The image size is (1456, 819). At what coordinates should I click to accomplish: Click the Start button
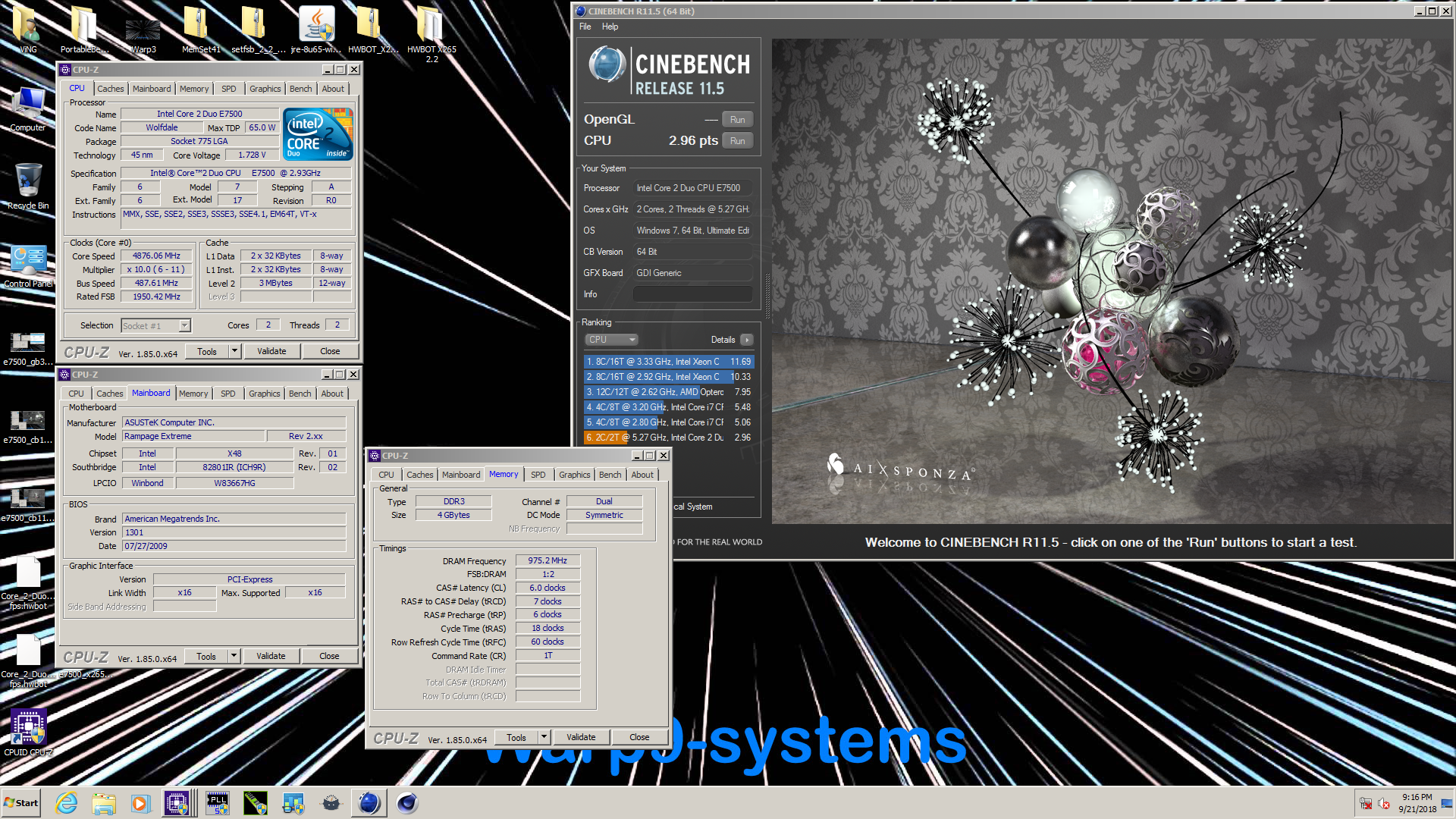pyautogui.click(x=21, y=803)
